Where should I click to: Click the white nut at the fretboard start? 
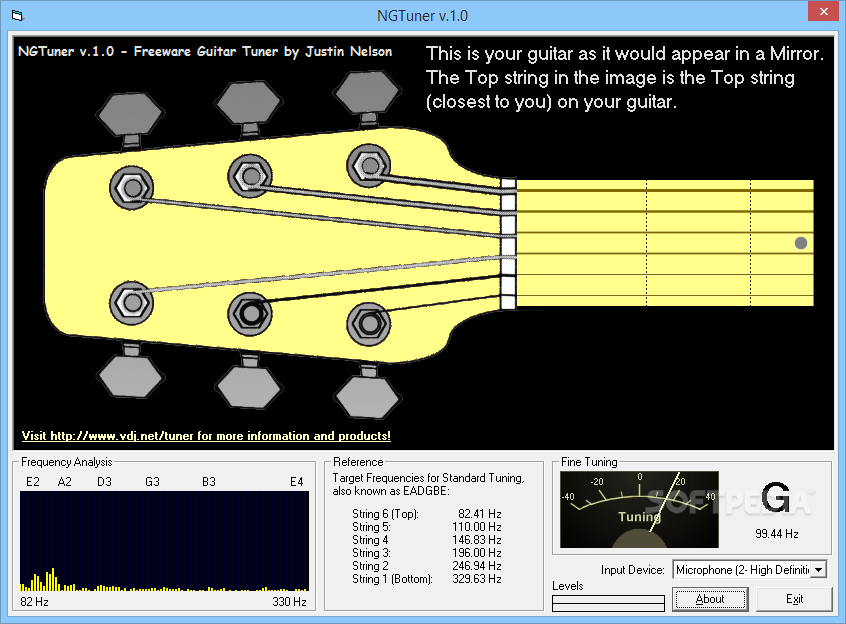pos(508,244)
